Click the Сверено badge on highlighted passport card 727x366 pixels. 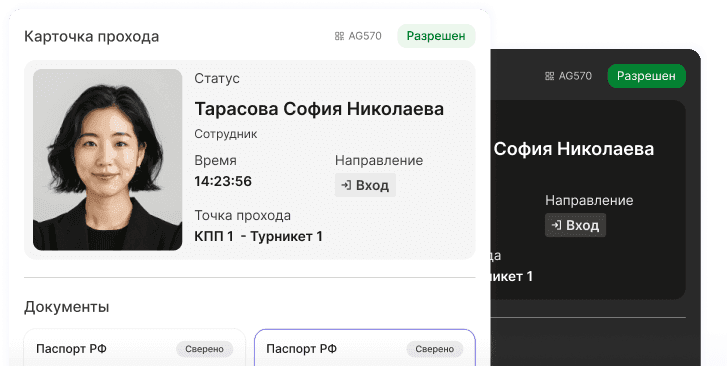(434, 349)
